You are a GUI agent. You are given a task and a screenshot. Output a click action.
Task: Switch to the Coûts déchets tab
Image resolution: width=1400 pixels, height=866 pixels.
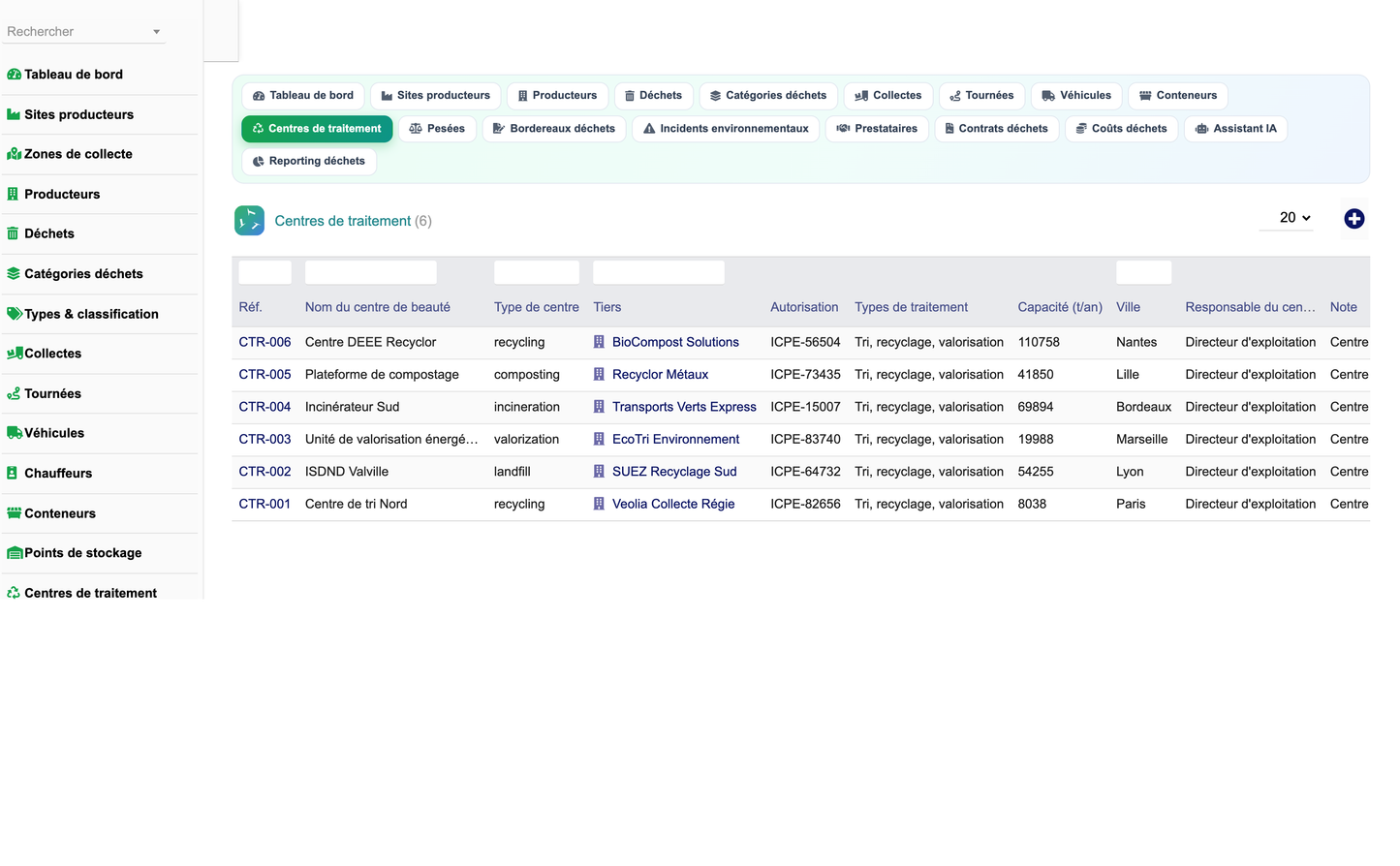tap(1122, 129)
